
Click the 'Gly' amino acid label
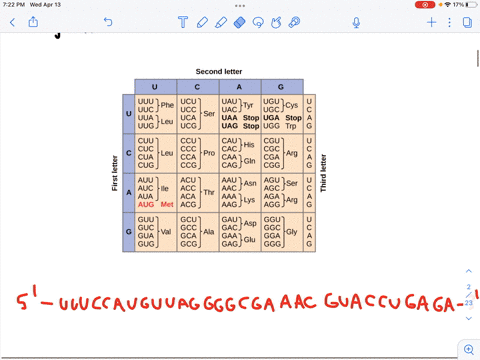(x=291, y=232)
